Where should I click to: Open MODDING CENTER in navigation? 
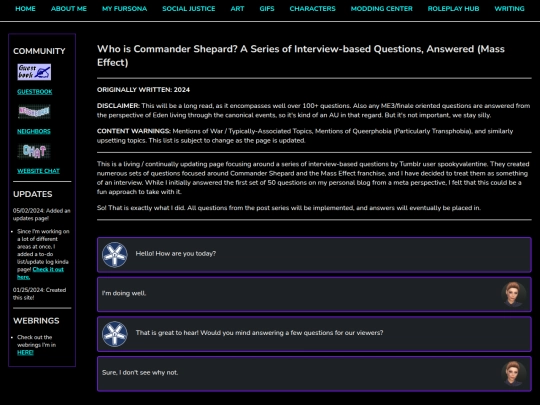(x=382, y=9)
